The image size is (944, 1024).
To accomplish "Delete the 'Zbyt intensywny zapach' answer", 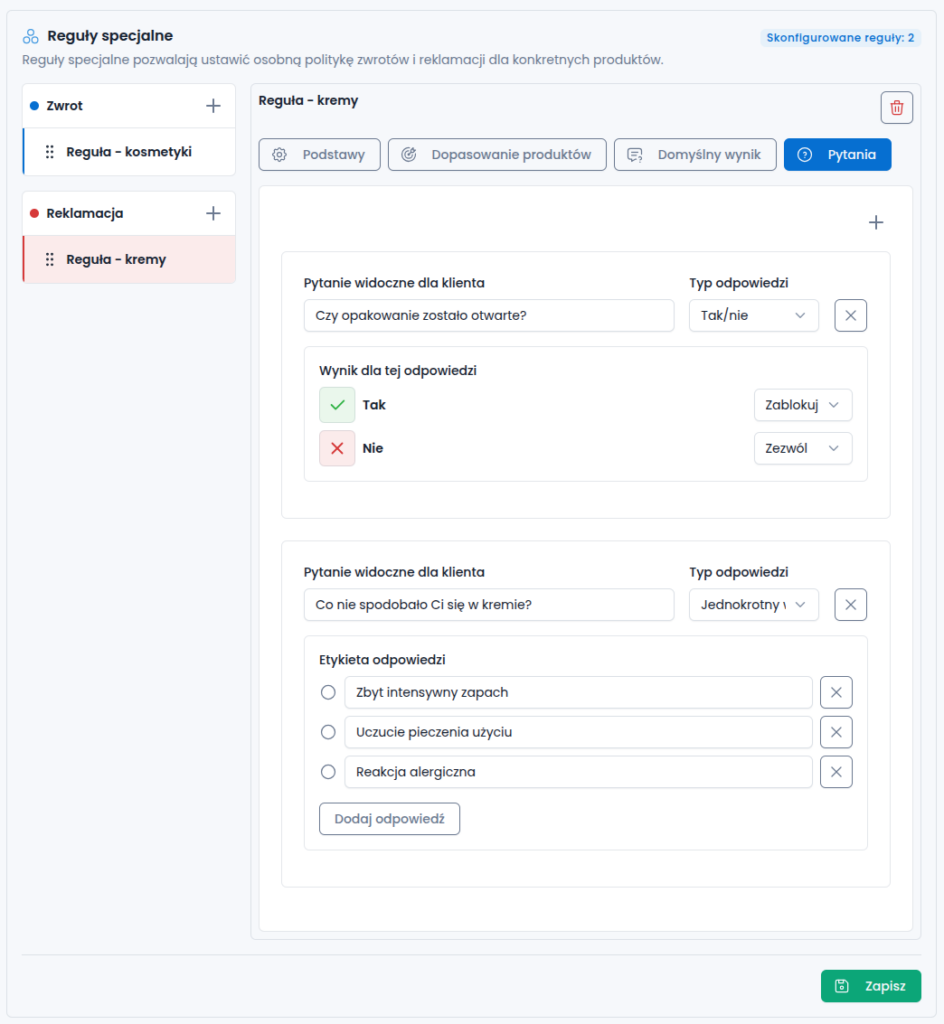I will [x=836, y=692].
